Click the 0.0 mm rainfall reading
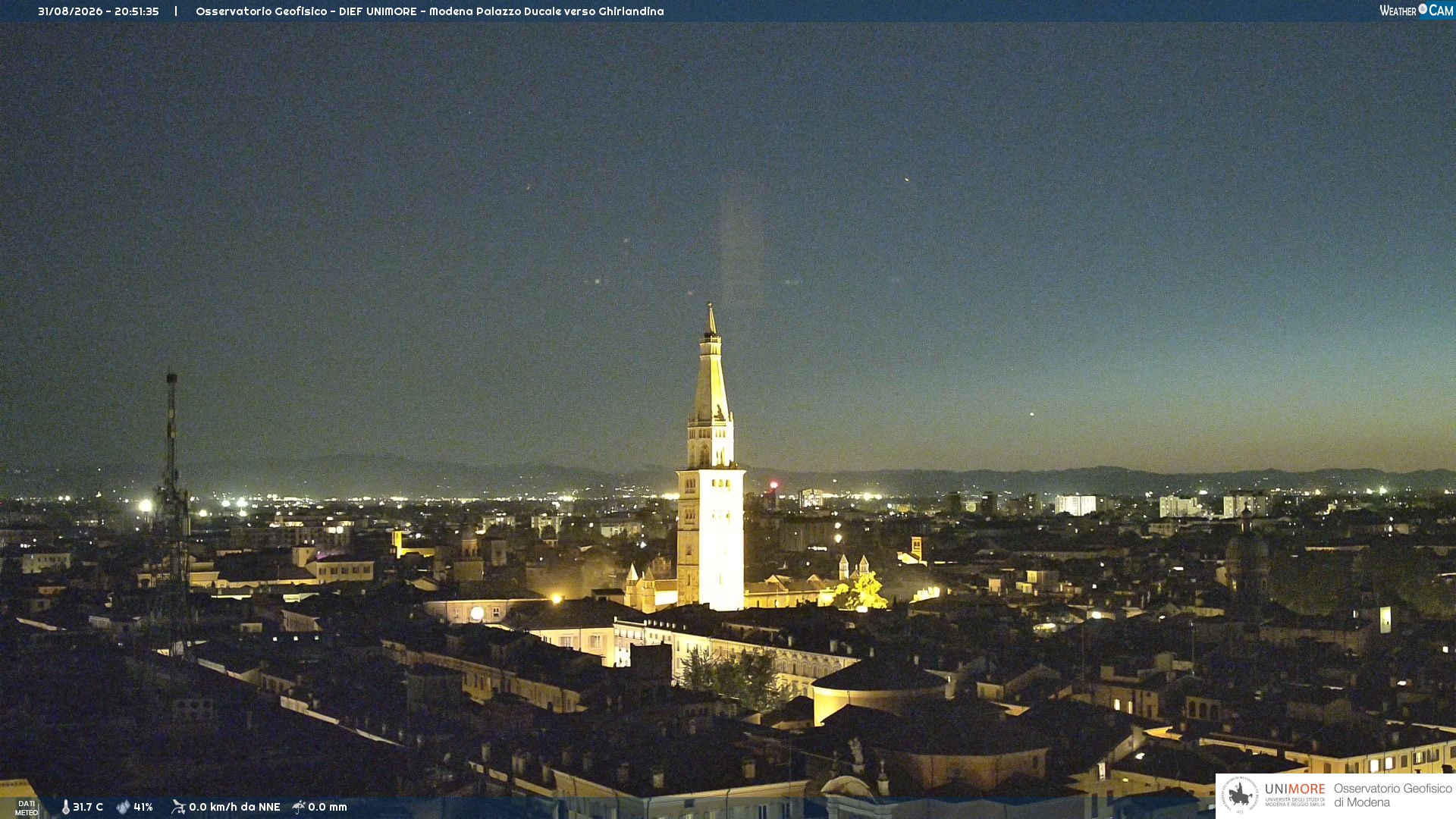The height and width of the screenshot is (819, 1456). coord(328,808)
